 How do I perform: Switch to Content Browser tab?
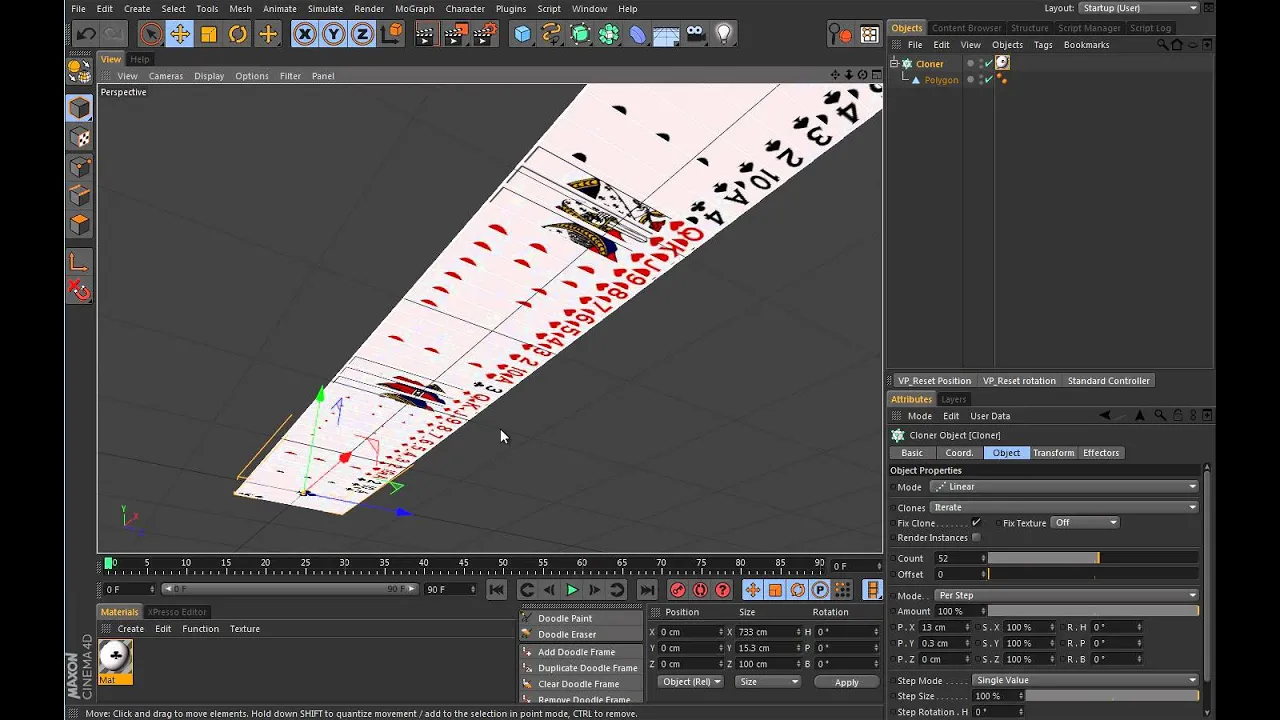966,28
